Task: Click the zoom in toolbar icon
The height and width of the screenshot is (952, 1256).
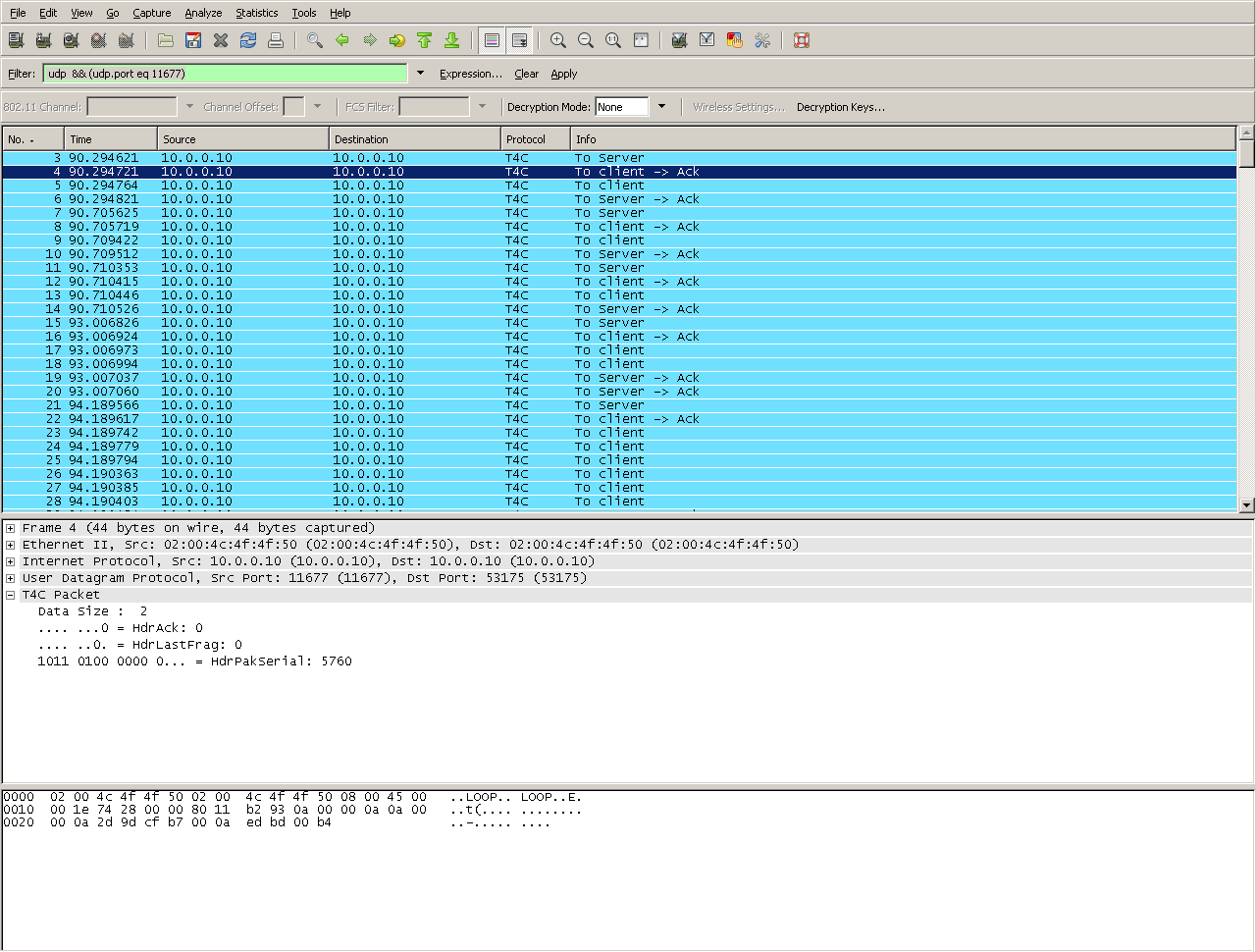Action: coord(558,40)
